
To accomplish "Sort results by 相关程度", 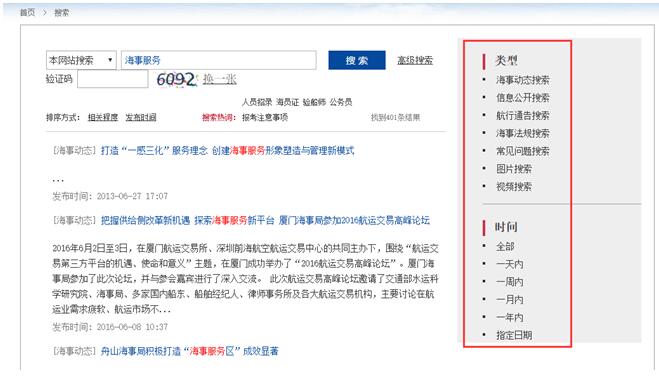I will tap(103, 117).
